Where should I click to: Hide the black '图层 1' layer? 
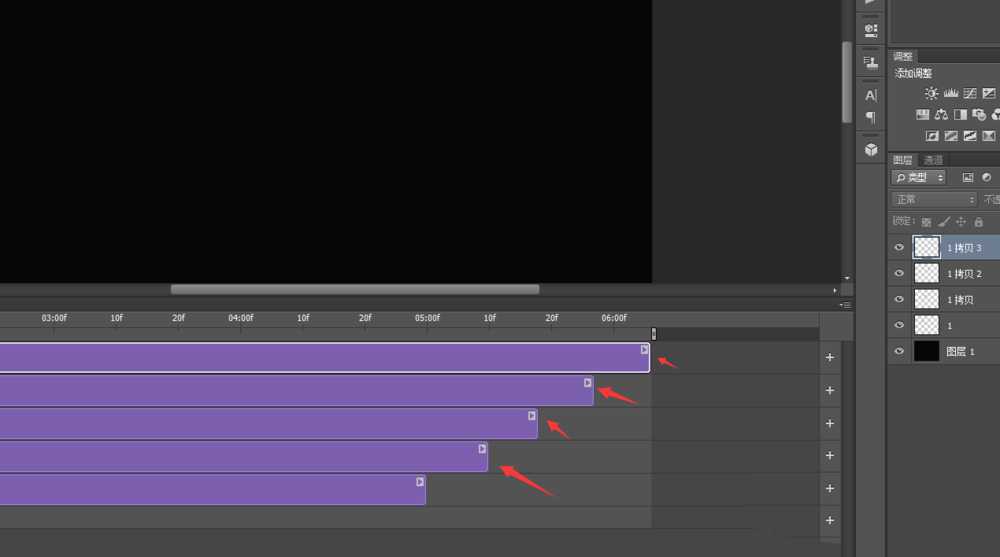point(899,351)
